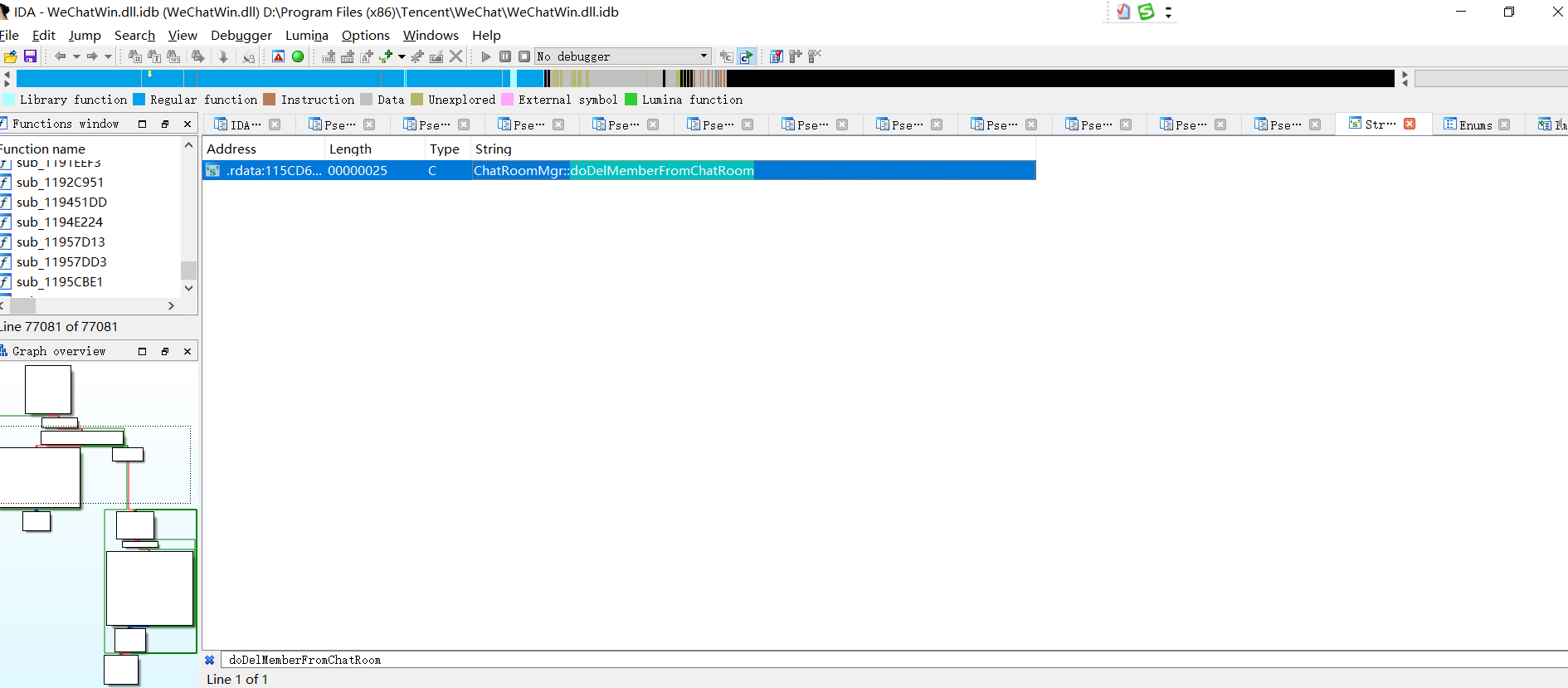Close the Functions window panel
The image size is (1568, 688).
click(x=187, y=124)
